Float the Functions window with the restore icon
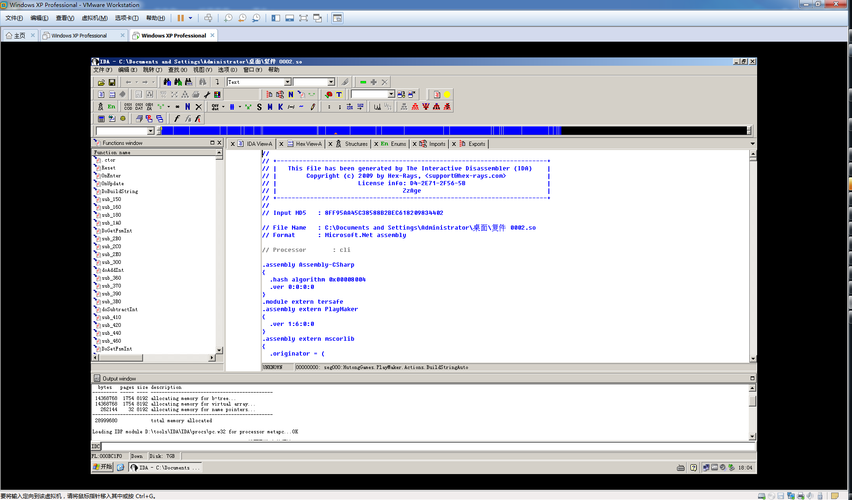The height and width of the screenshot is (500, 852). pyautogui.click(x=212, y=142)
